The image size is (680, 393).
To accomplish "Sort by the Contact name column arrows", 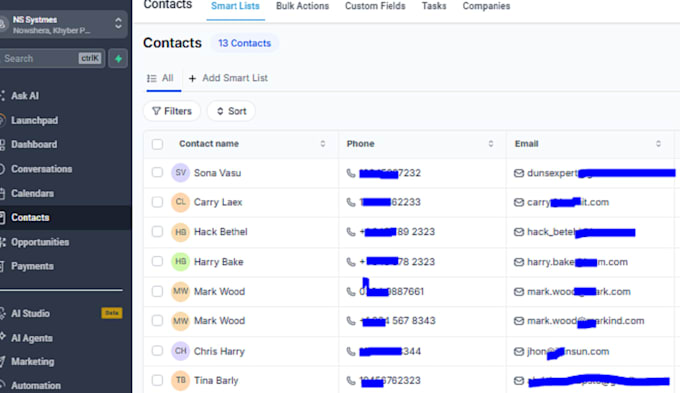I will point(323,144).
